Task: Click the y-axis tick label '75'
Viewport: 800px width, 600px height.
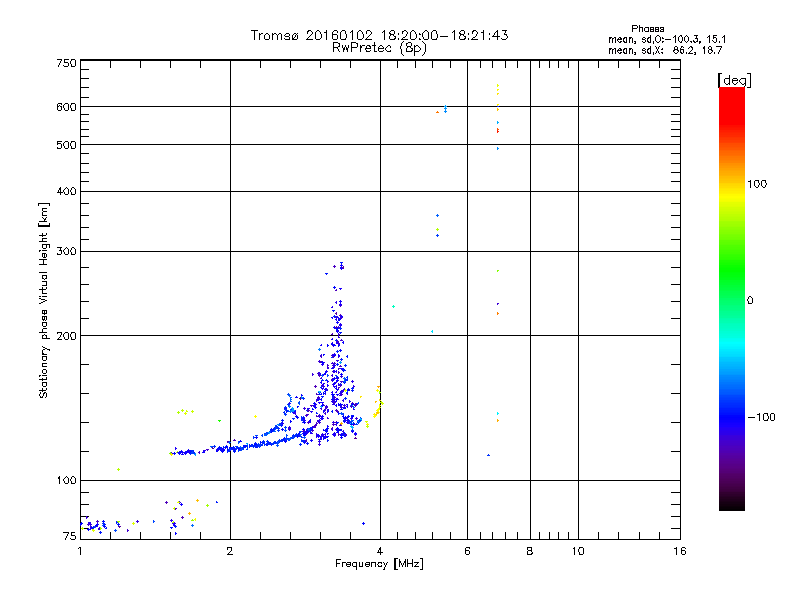Action: pyautogui.click(x=70, y=536)
